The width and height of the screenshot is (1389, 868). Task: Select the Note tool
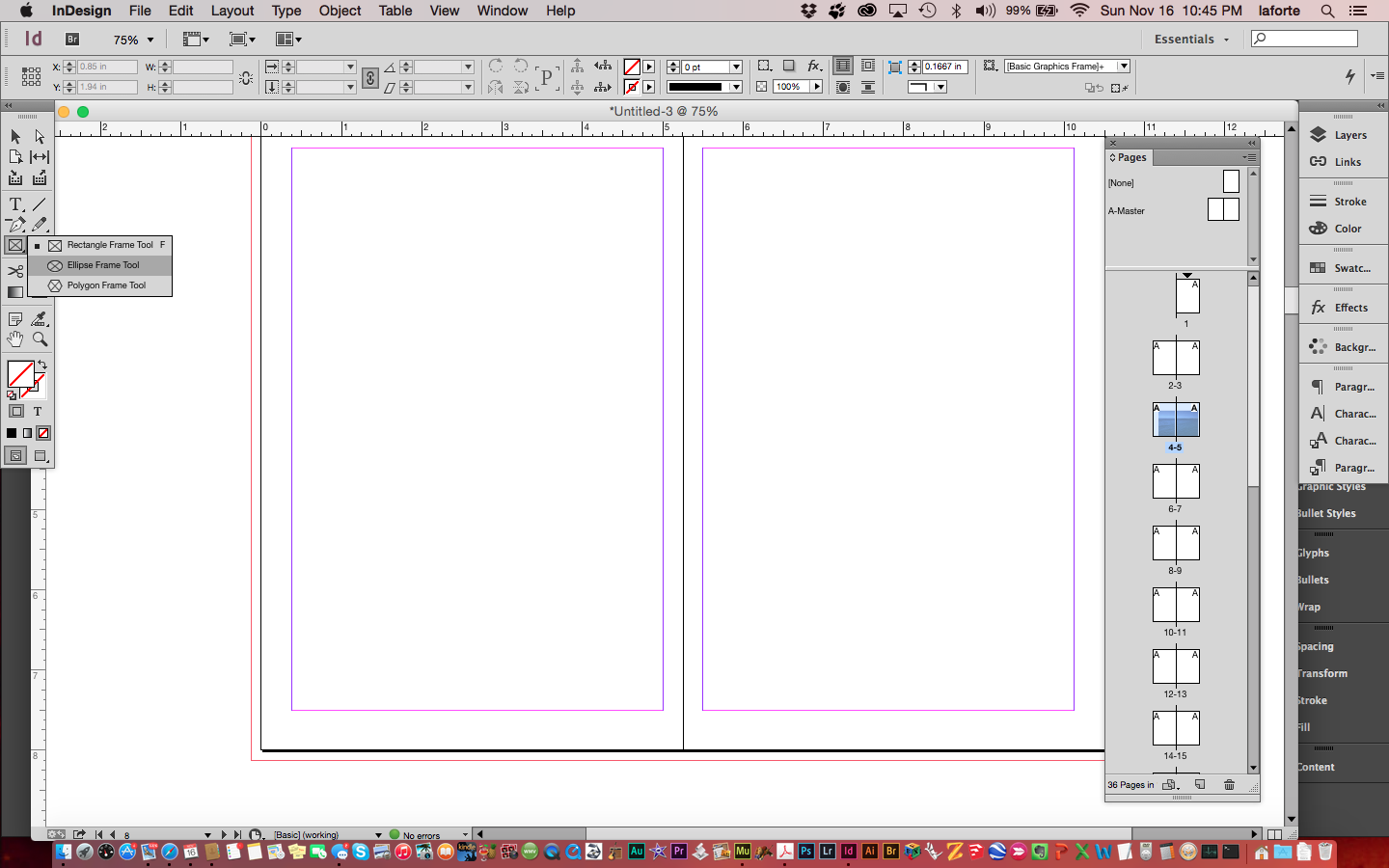pyautogui.click(x=15, y=319)
